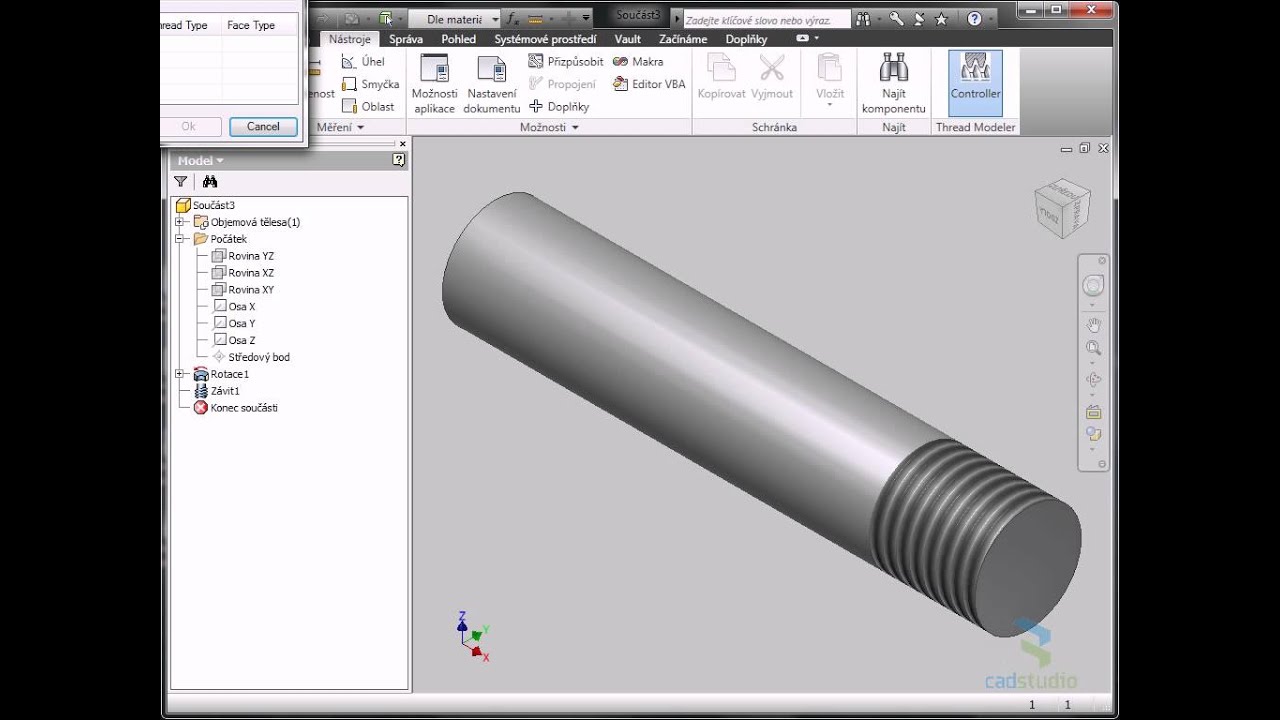Click the favorites star icon
This screenshot has height=720, width=1280.
click(941, 18)
